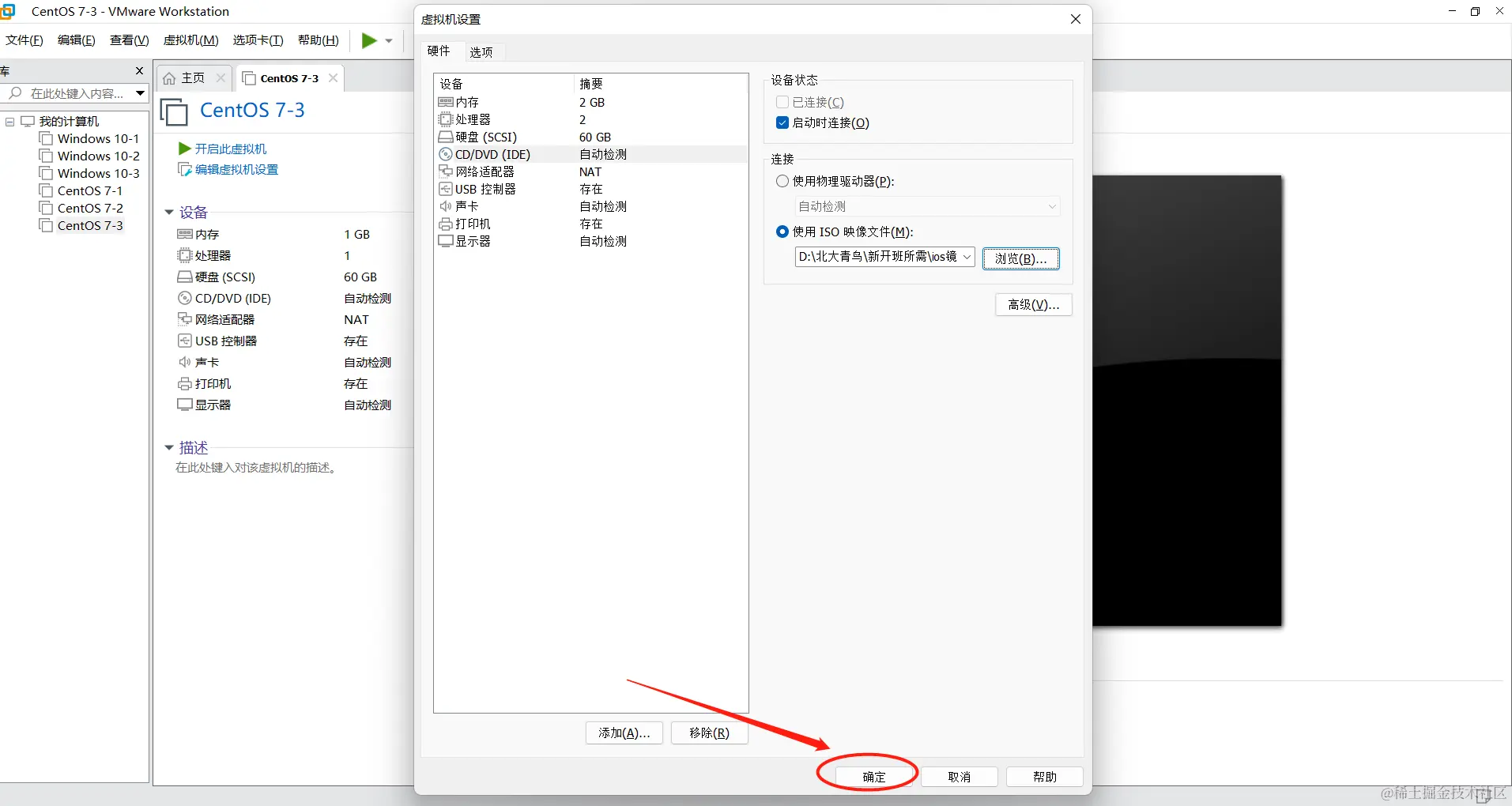This screenshot has width=1512, height=806.
Task: Click the sound card speaker icon in dialog
Action: tap(446, 206)
